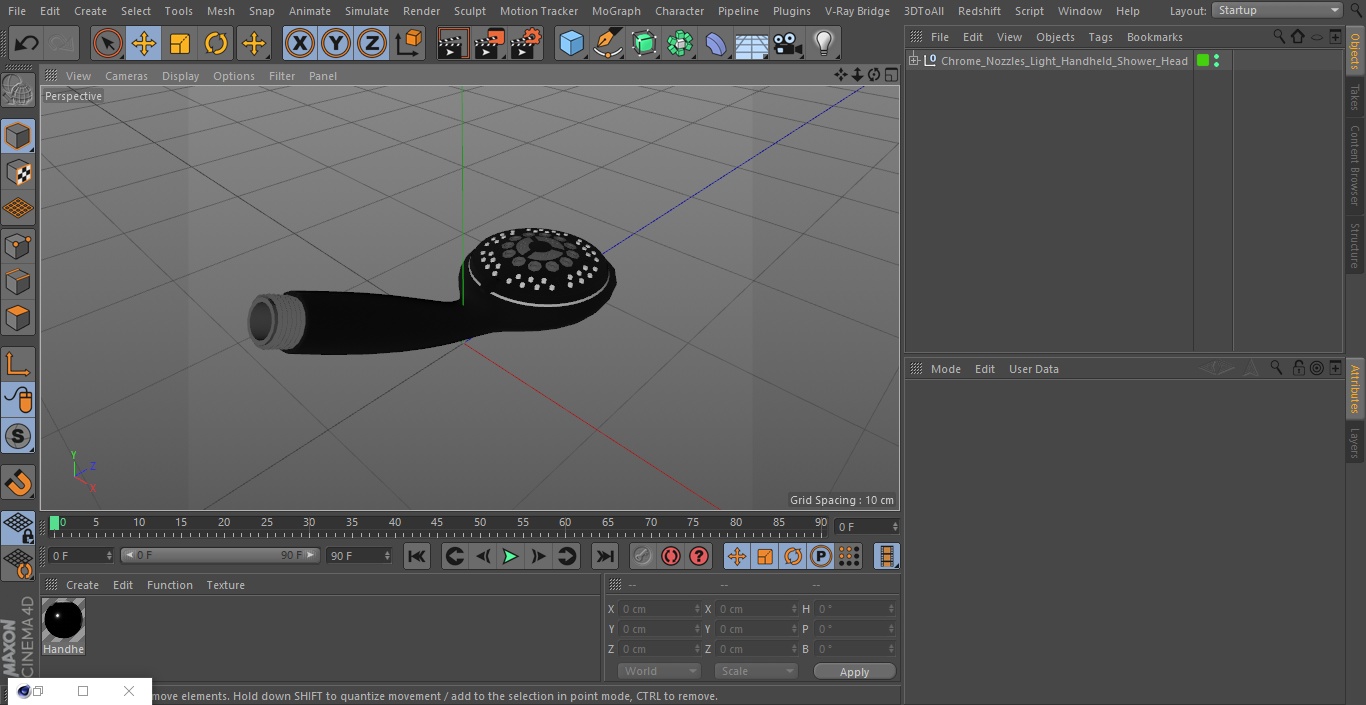Select the Scale tool

tap(180, 43)
